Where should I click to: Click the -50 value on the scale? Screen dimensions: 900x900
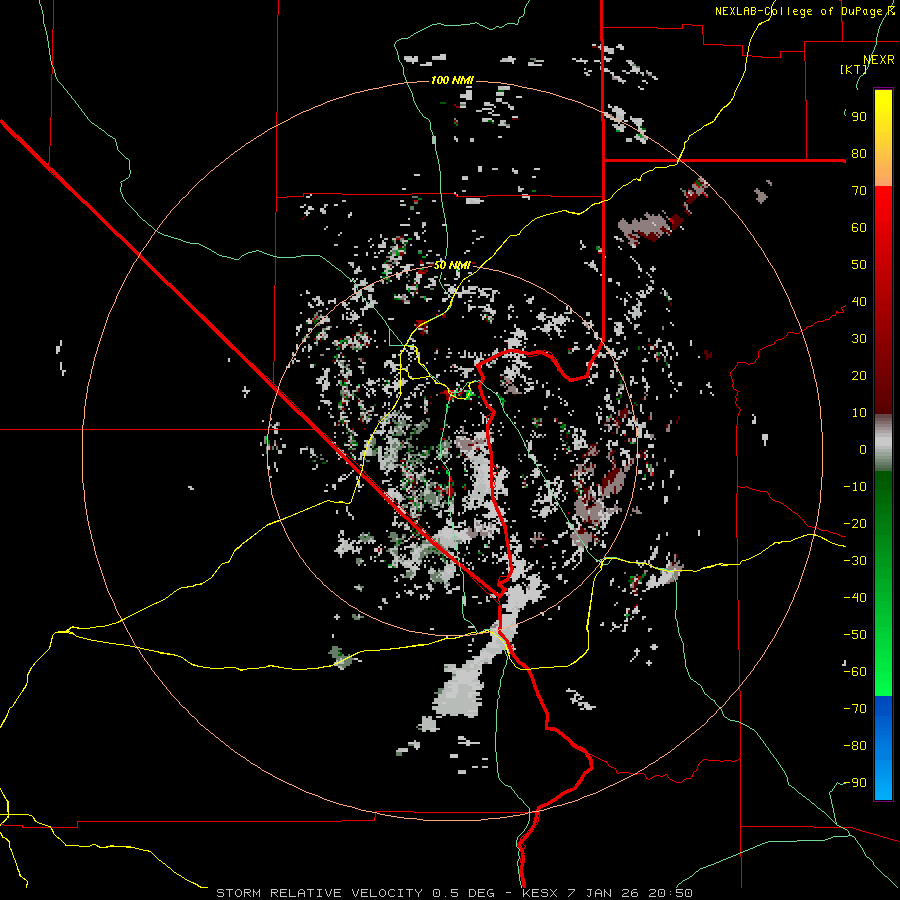point(855,635)
